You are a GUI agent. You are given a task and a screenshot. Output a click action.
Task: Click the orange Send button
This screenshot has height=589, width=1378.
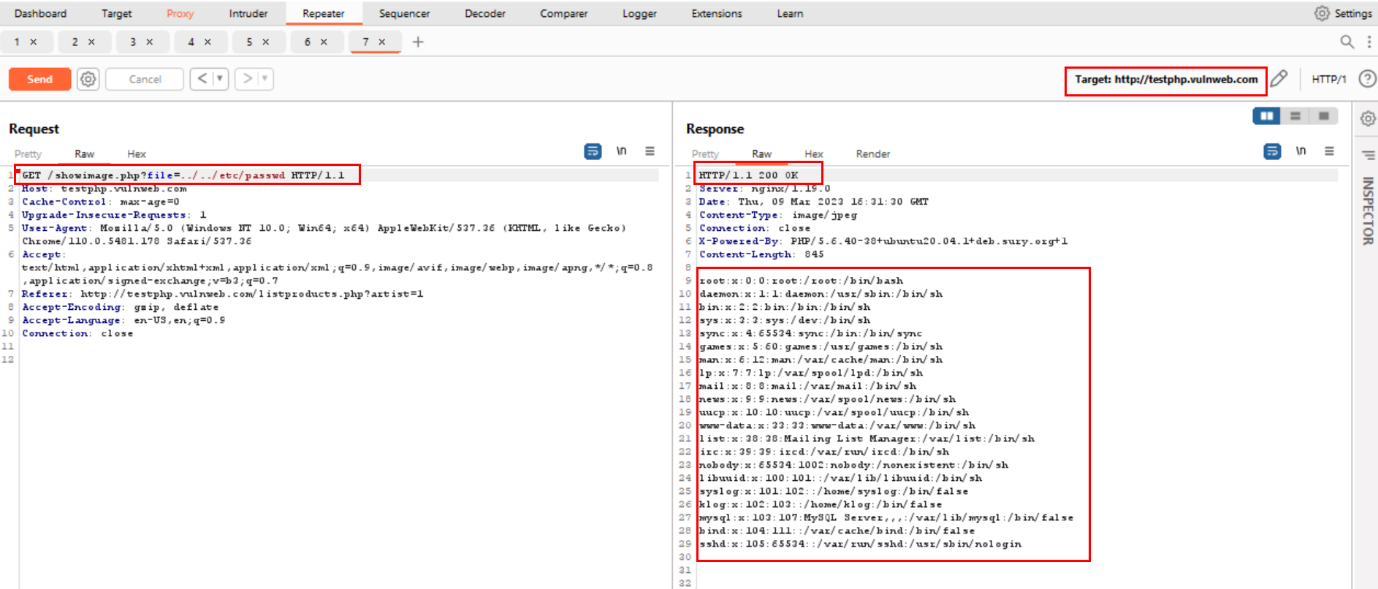(x=40, y=79)
